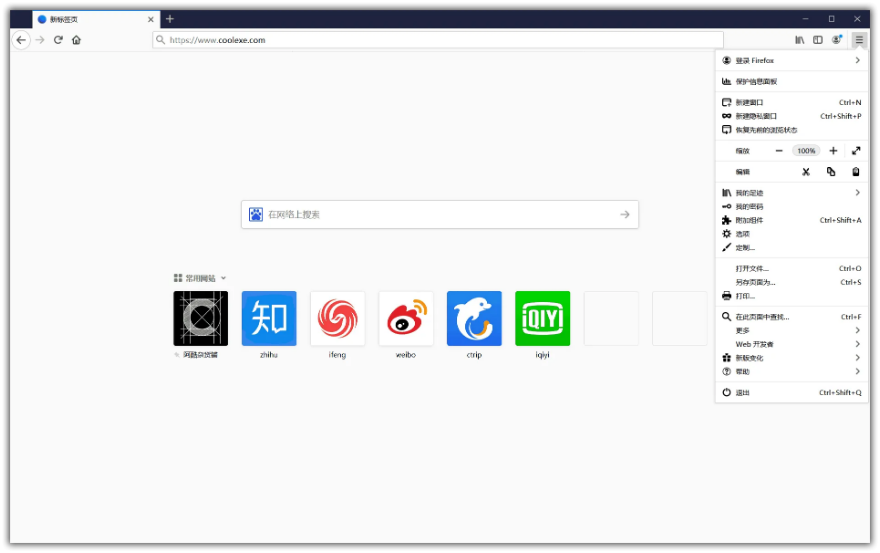
Task: Open the zhihu tile
Action: click(x=269, y=318)
